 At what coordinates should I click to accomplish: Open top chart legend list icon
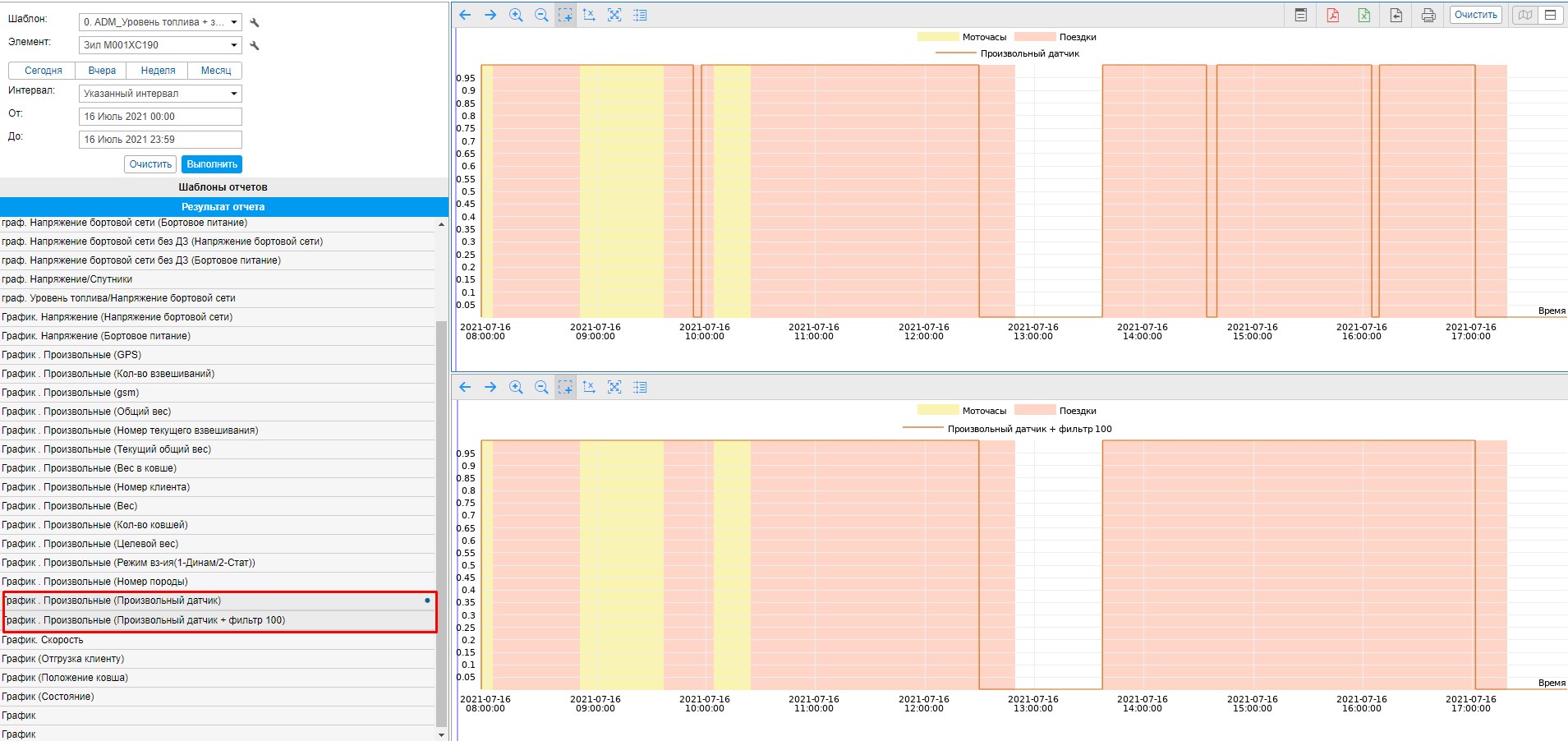[640, 15]
